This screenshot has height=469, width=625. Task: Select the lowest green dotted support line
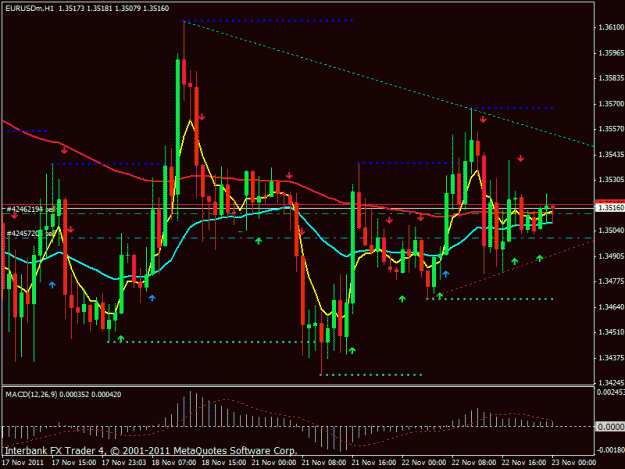[371, 375]
